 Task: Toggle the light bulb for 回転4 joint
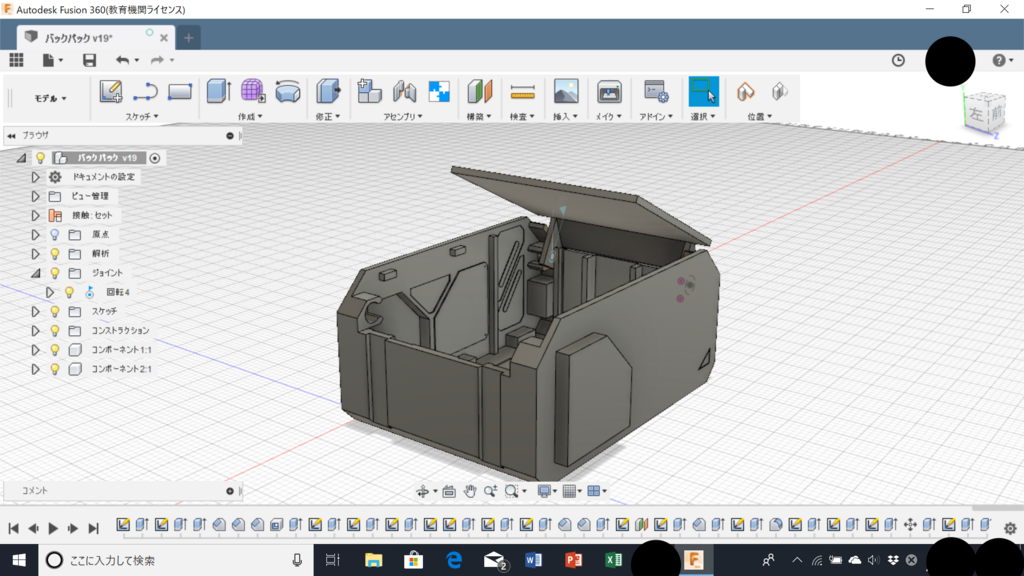pyautogui.click(x=69, y=292)
